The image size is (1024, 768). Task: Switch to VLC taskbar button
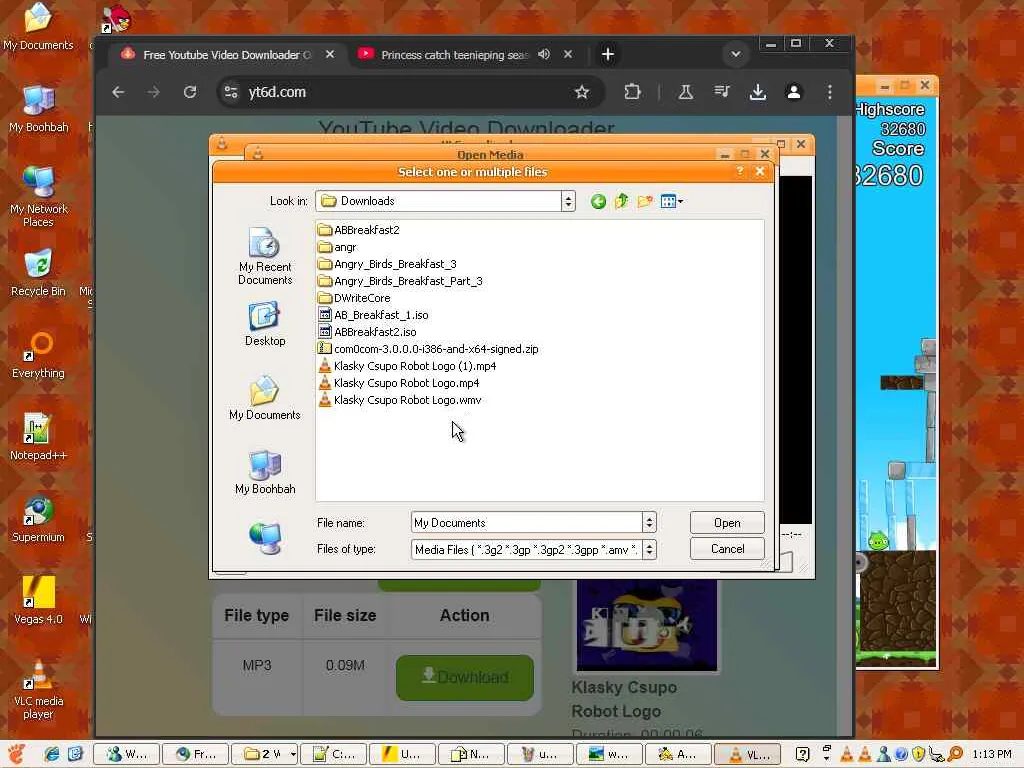746,754
